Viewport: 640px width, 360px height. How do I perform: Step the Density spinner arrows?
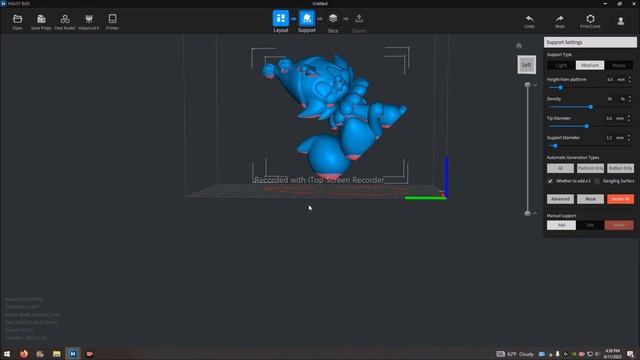pos(629,99)
